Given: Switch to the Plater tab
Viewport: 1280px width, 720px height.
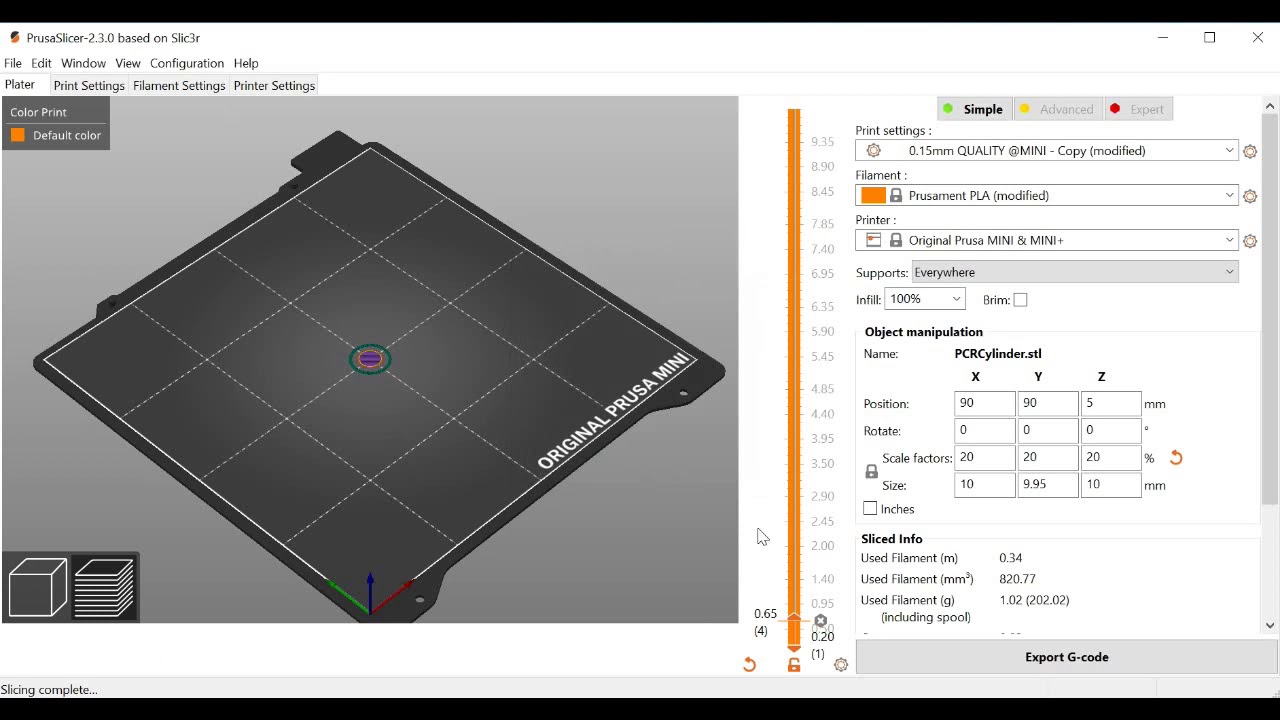Looking at the screenshot, I should point(20,85).
